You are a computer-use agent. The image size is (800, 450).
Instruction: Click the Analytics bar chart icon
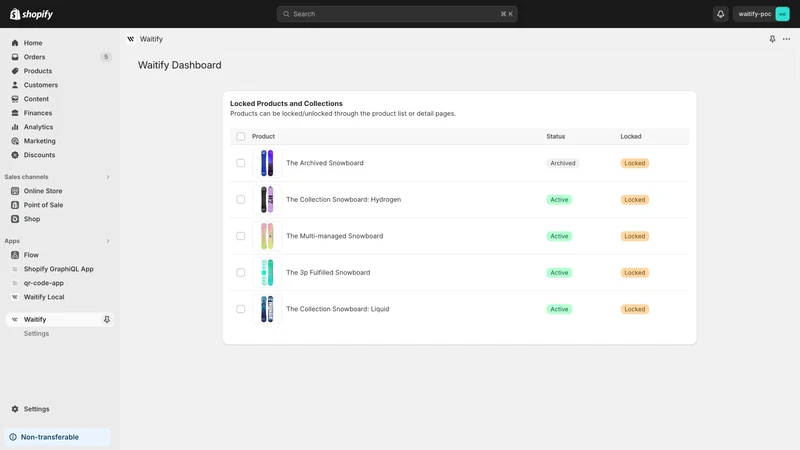pyautogui.click(x=15, y=127)
